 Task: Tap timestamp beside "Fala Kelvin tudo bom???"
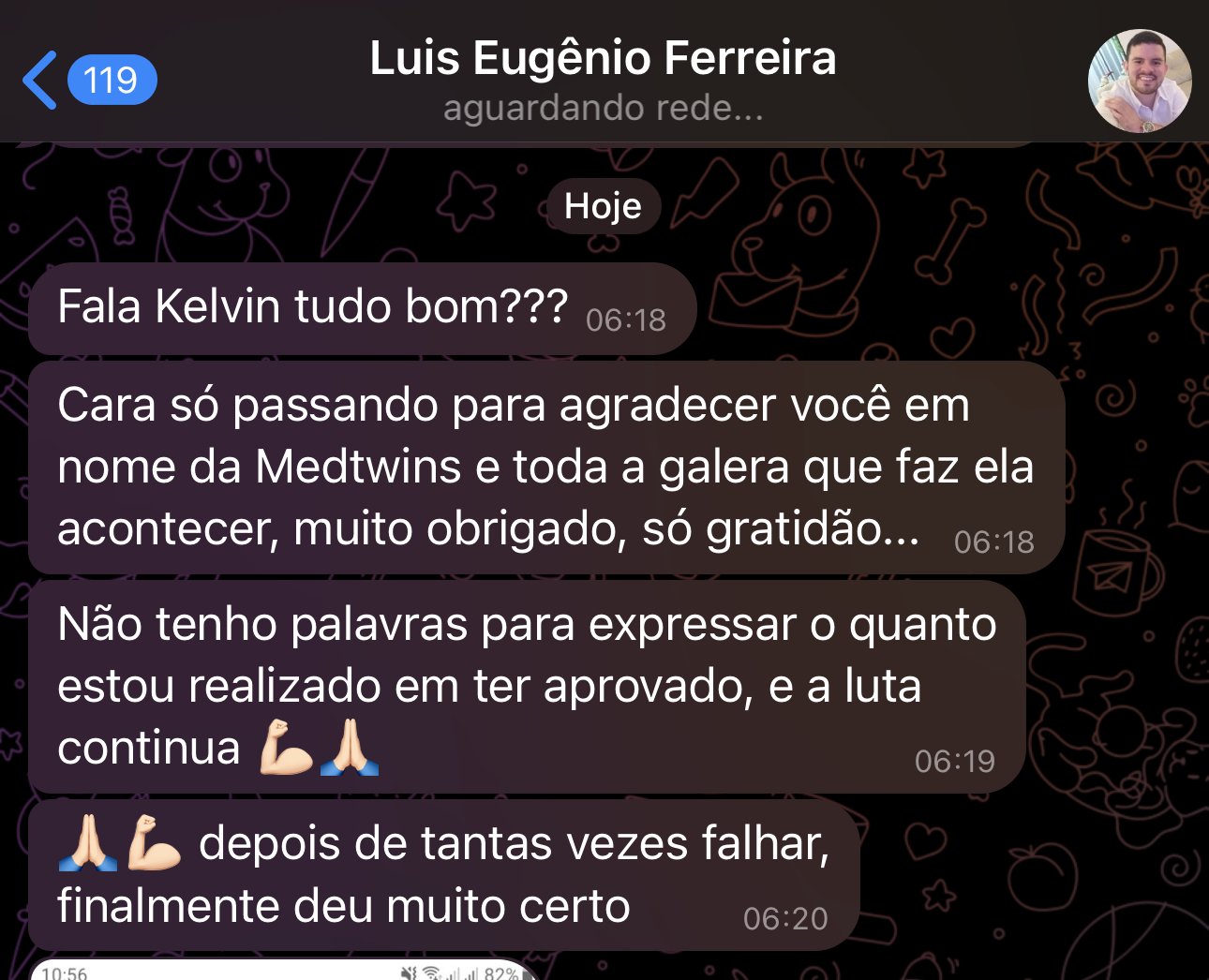[625, 320]
